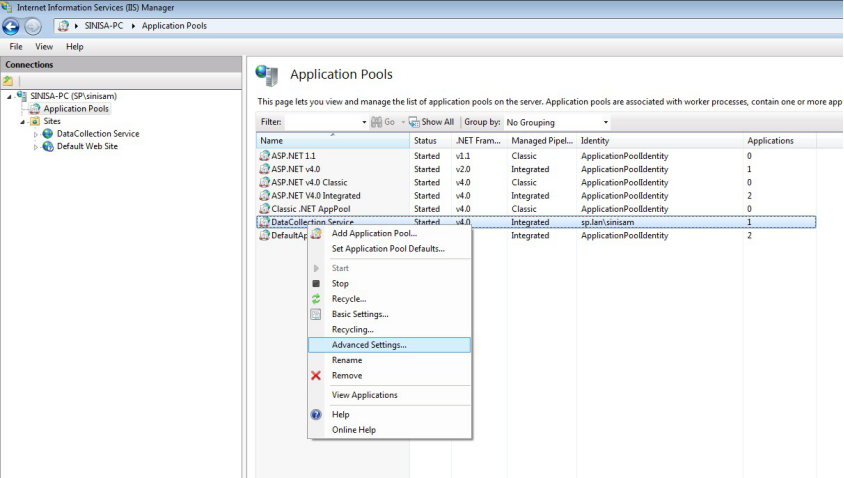This screenshot has height=478, width=844.
Task: Click the Add Application Pool menu icon
Action: coord(316,233)
